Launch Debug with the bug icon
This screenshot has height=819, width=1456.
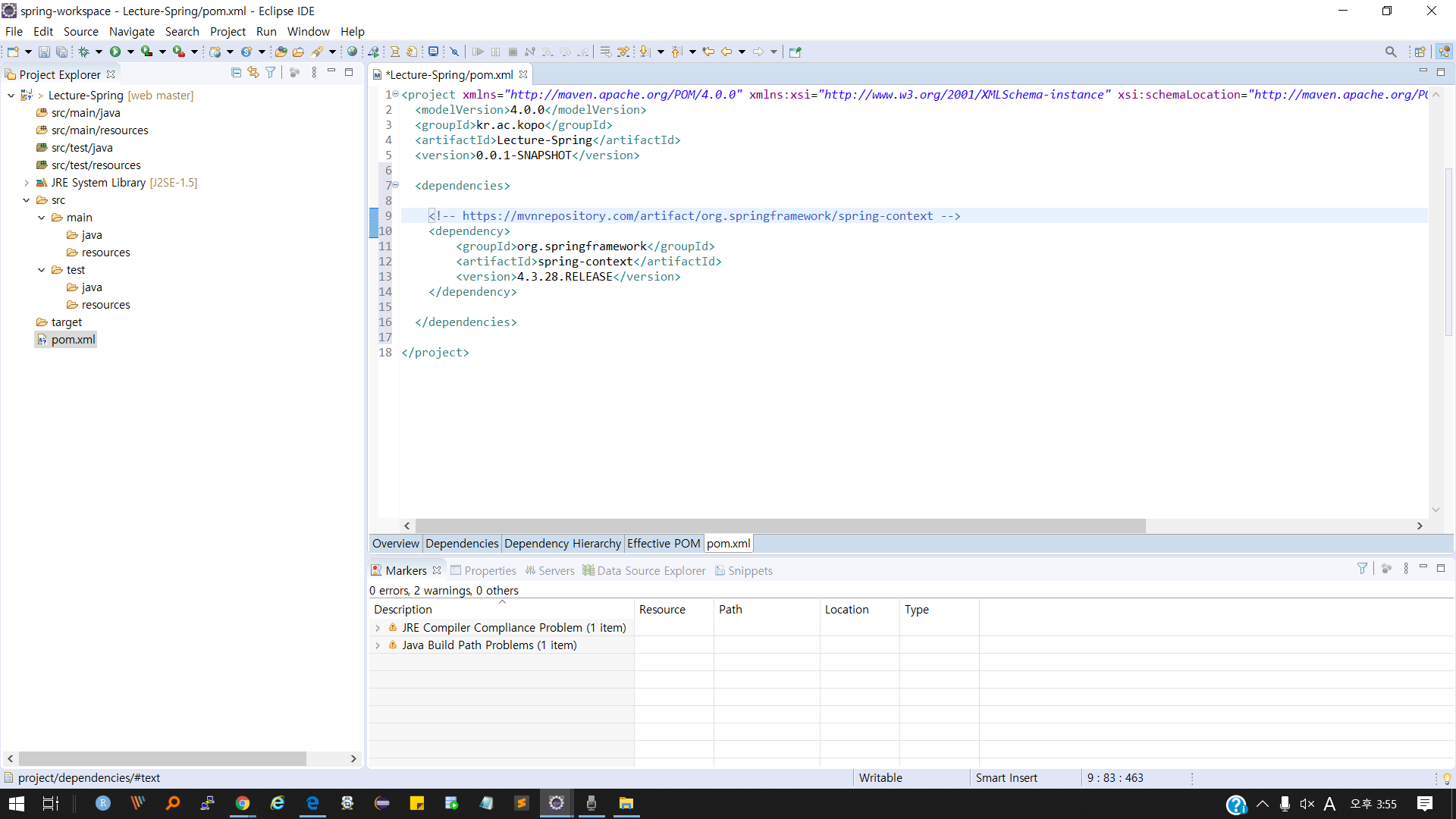pyautogui.click(x=84, y=52)
